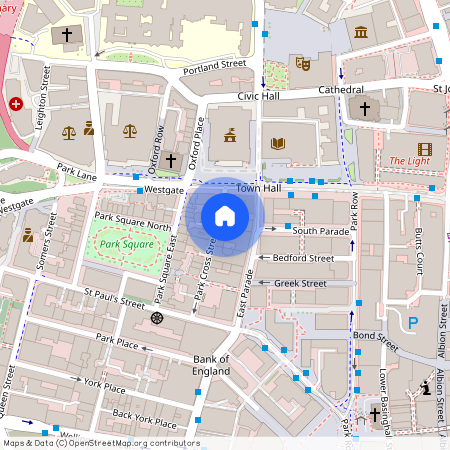Click the Park Lane label
Image resolution: width=450 pixels, height=450 pixels.
point(77,172)
